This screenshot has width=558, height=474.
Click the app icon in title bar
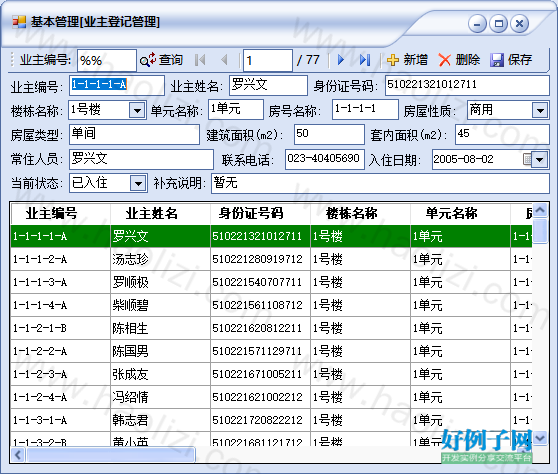19,22
